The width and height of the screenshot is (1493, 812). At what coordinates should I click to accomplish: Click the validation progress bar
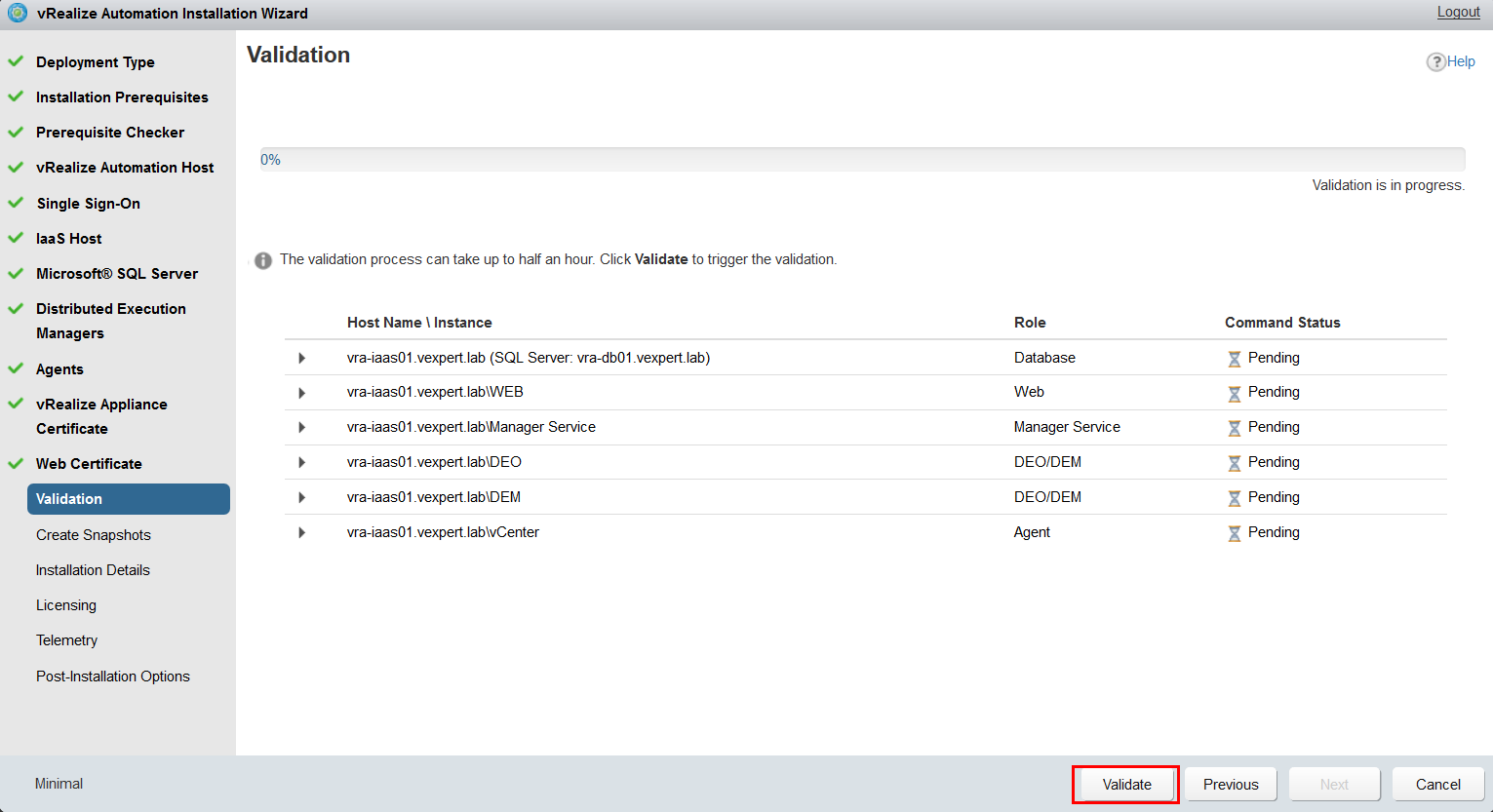(862, 160)
